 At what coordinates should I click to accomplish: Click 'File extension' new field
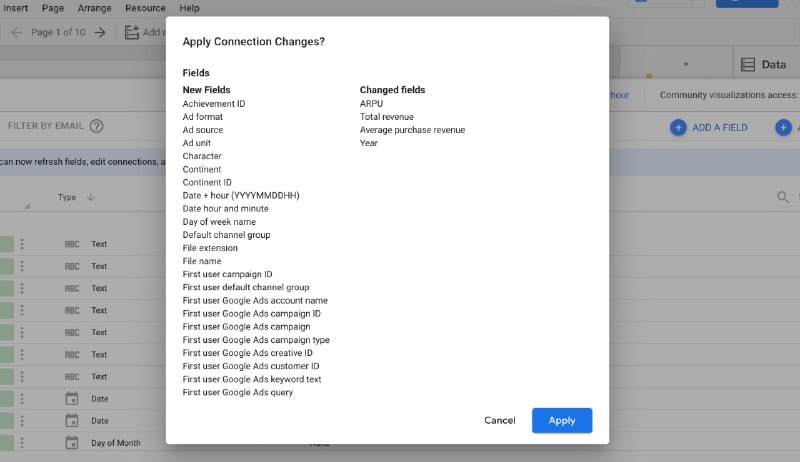coord(210,248)
